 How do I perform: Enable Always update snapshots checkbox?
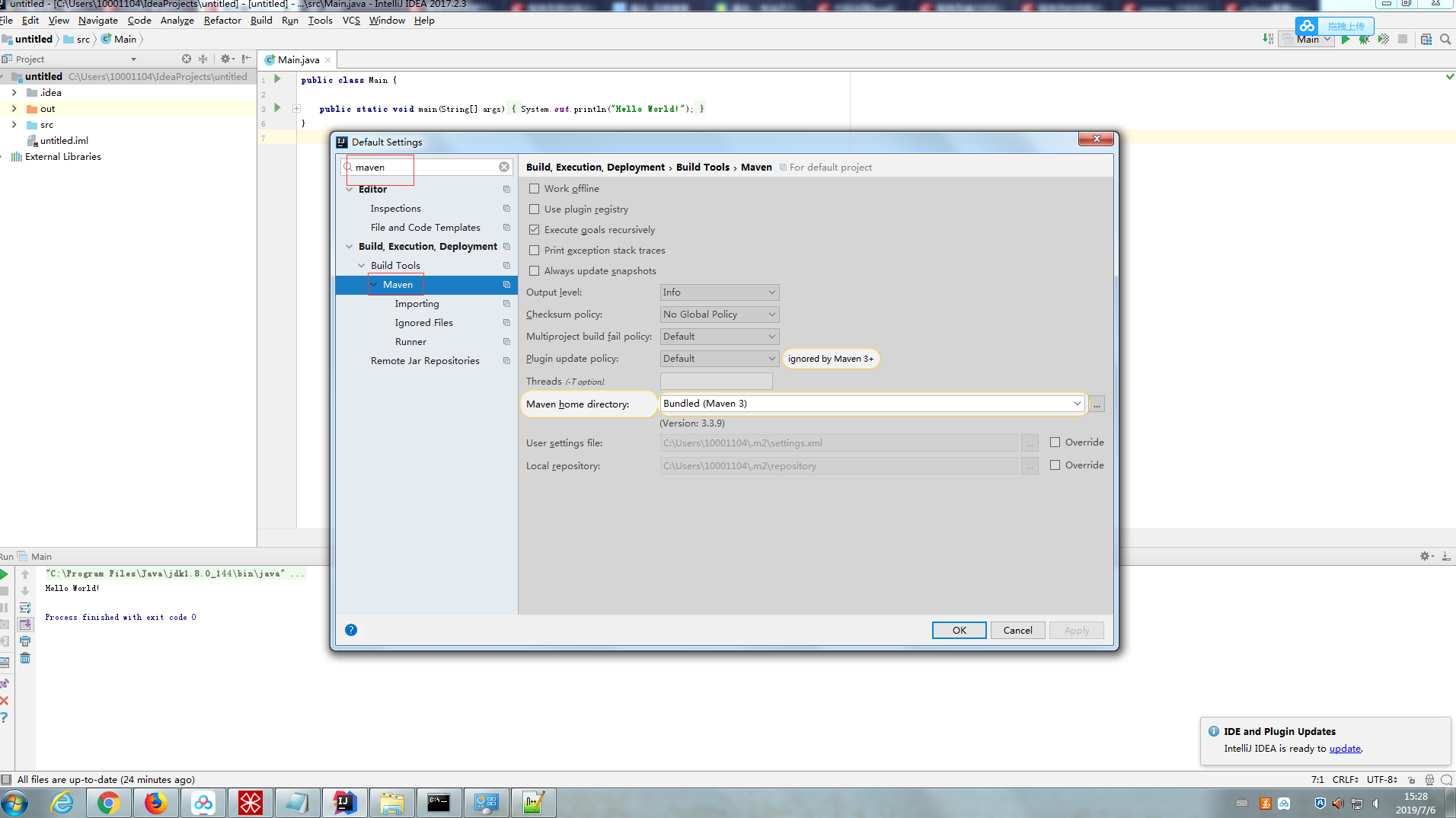535,271
